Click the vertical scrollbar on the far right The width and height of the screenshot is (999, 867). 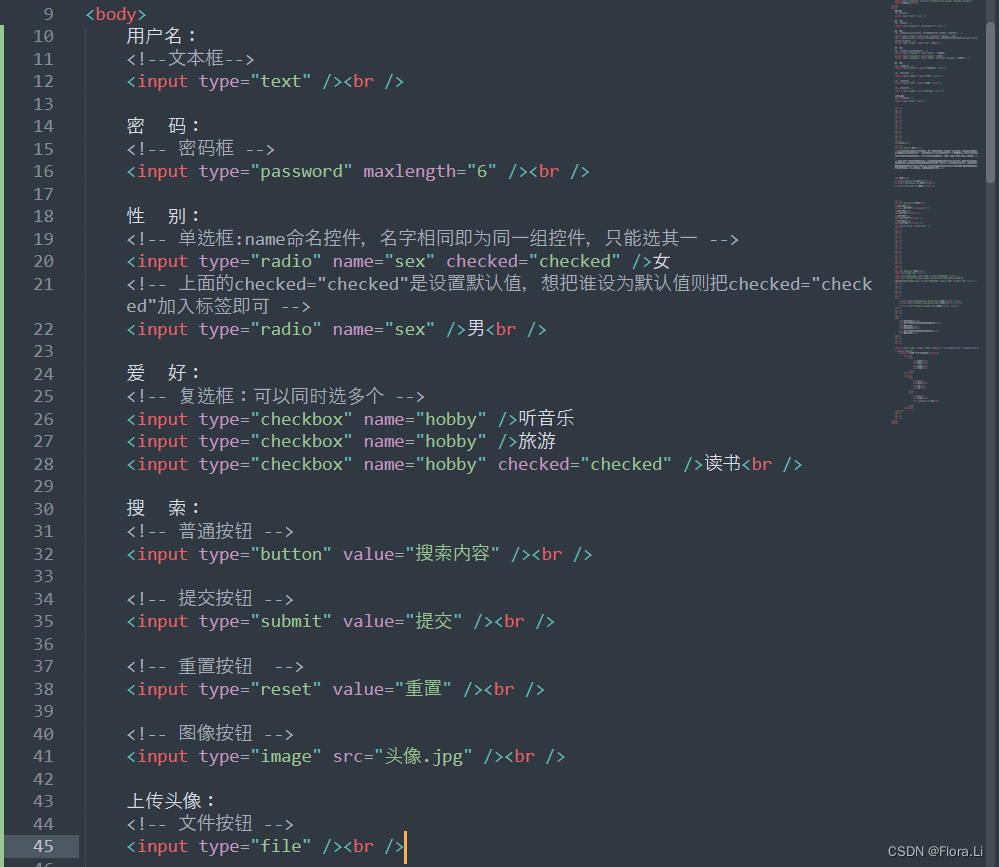[990, 100]
